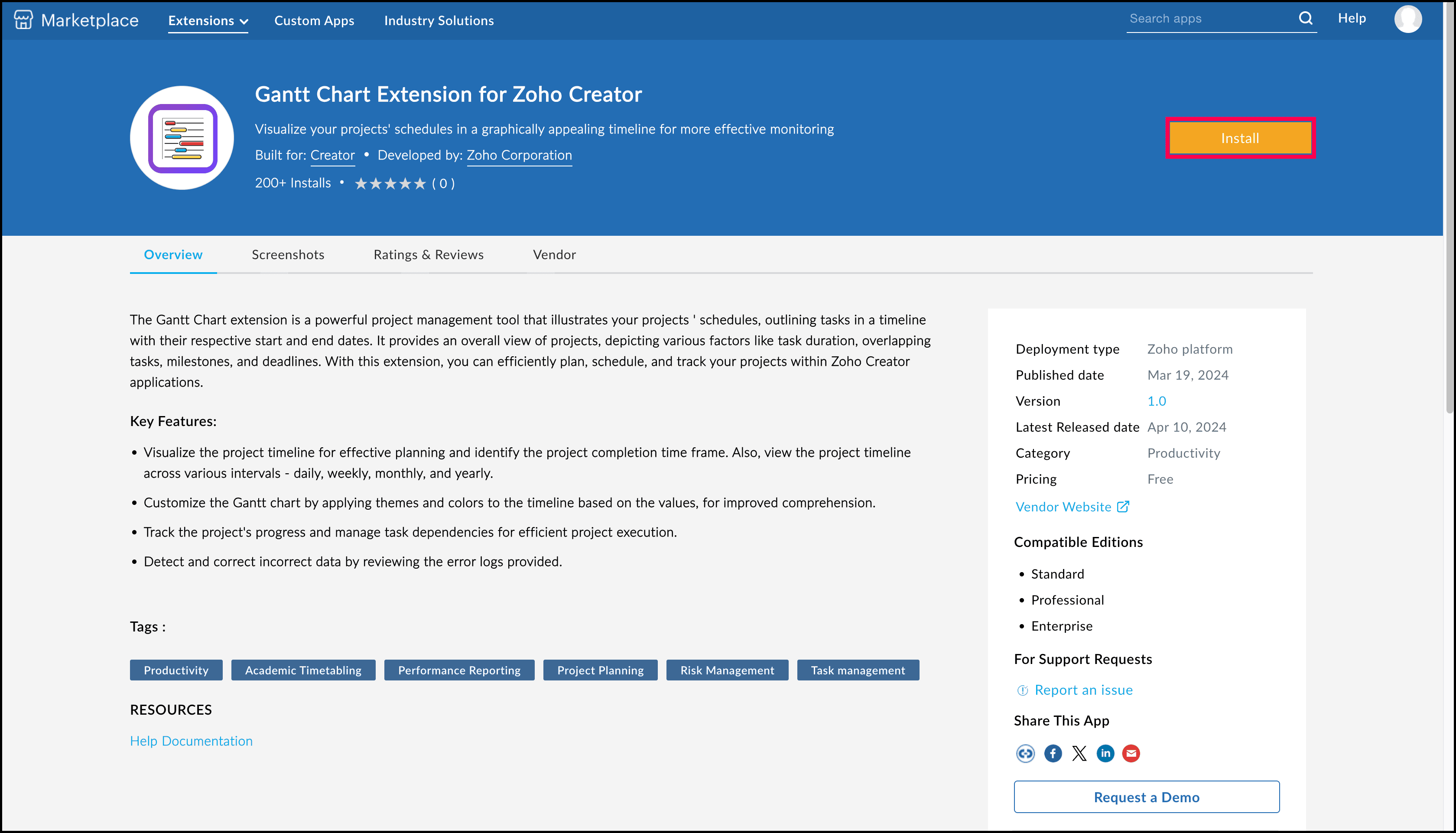
Task: Click the star rating icons
Action: (390, 184)
